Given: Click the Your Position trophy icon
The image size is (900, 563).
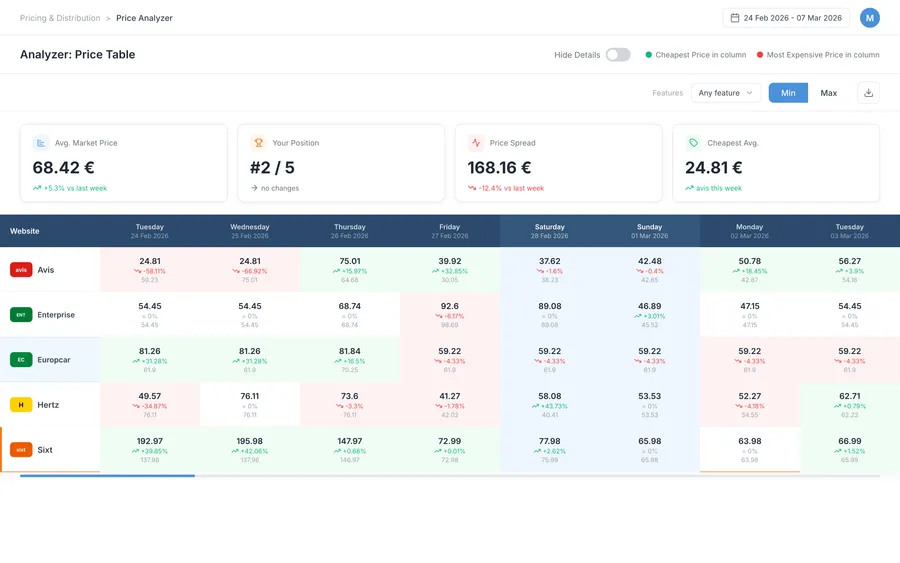Looking at the screenshot, I should coord(258,143).
